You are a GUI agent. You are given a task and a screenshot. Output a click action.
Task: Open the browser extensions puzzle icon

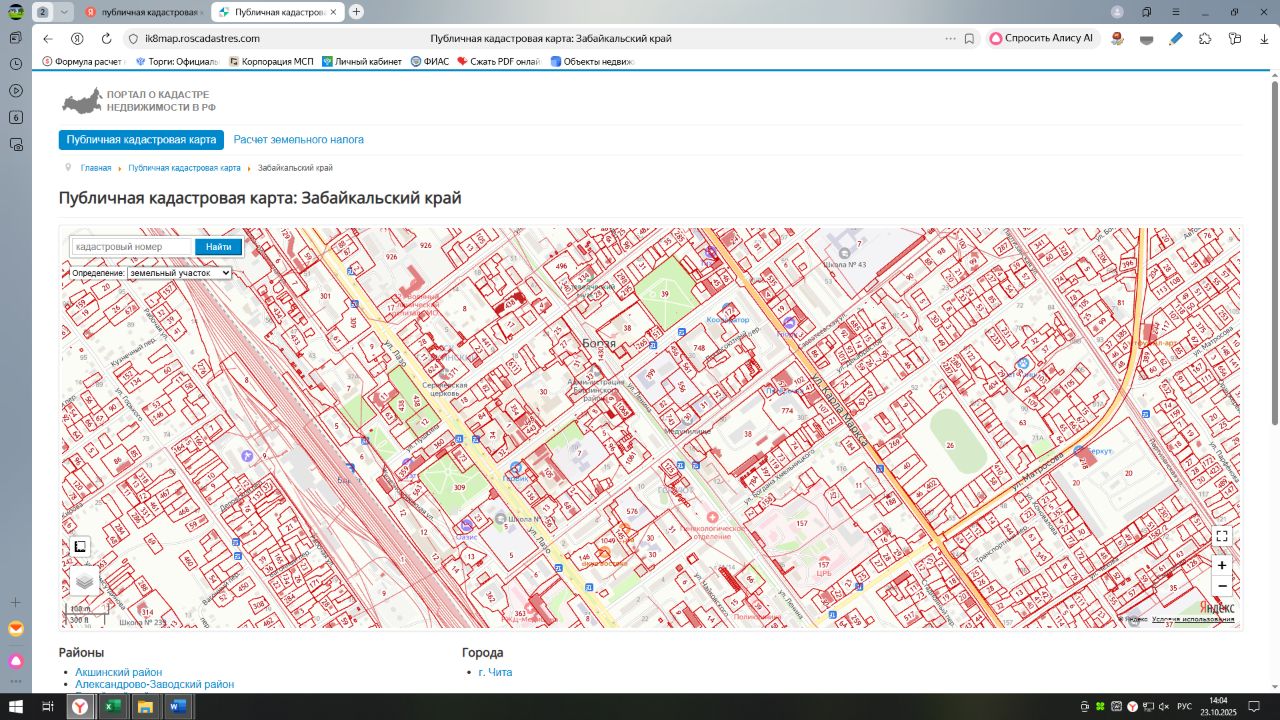coord(1205,39)
